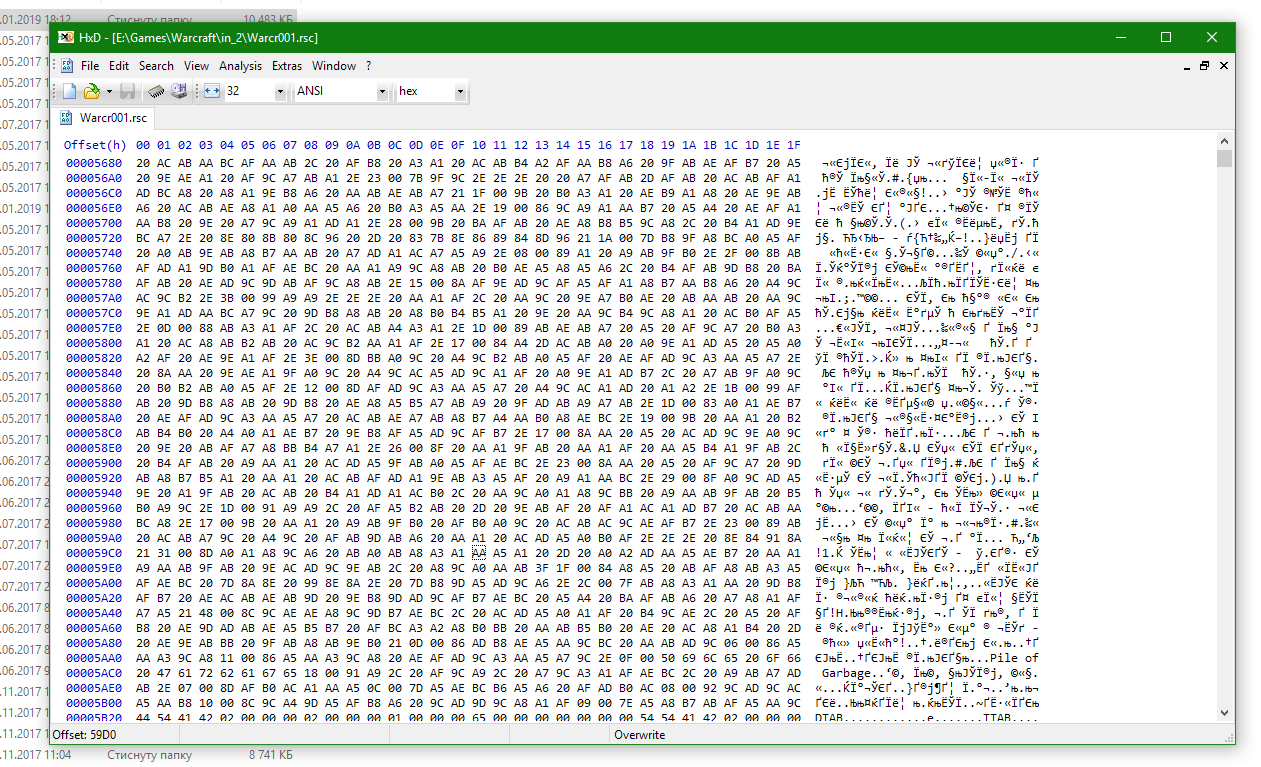This screenshot has width=1261, height=767.
Task: Restore the inner document window
Action: point(1204,66)
